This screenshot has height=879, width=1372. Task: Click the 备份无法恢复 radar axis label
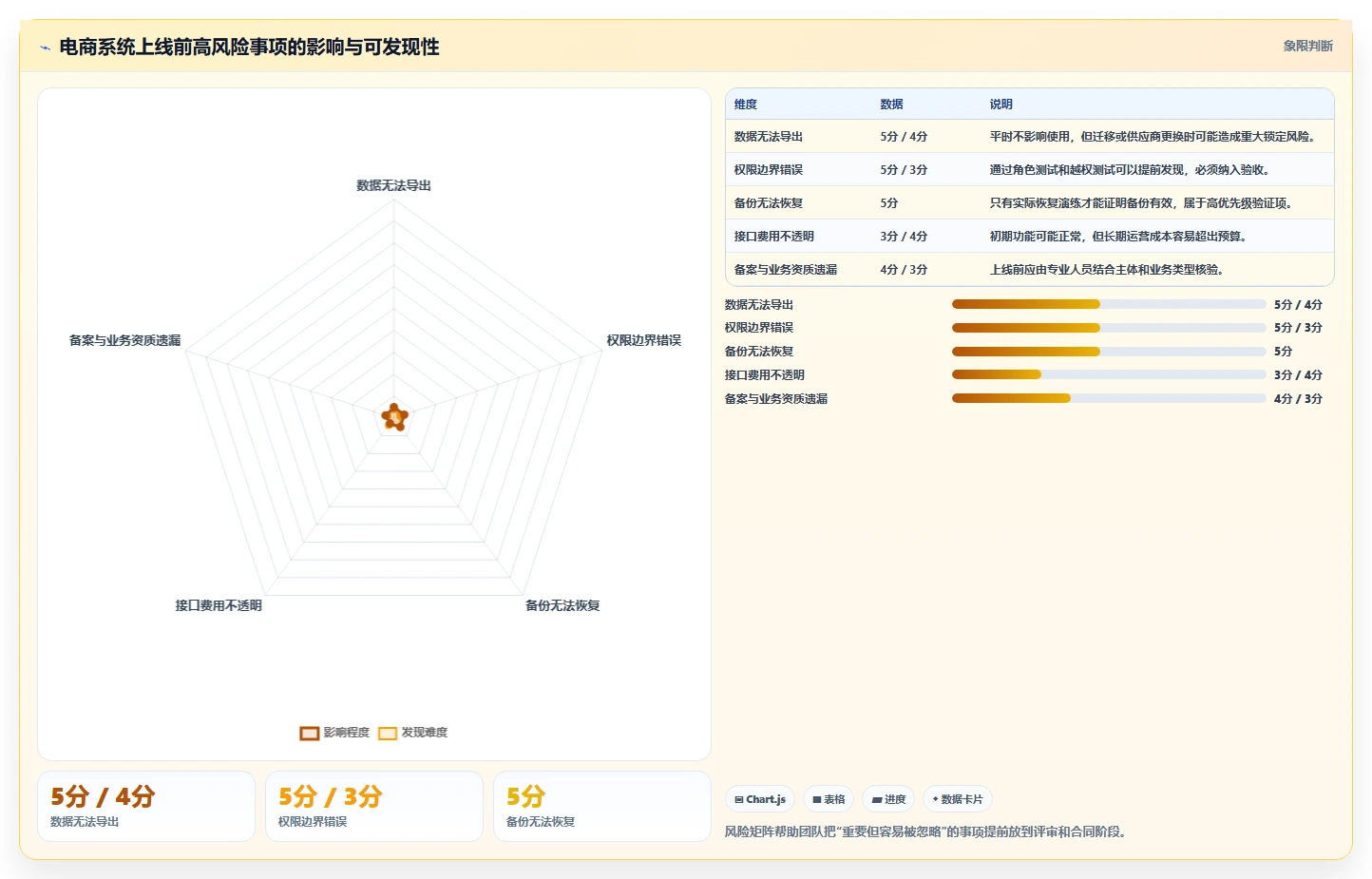coord(562,605)
